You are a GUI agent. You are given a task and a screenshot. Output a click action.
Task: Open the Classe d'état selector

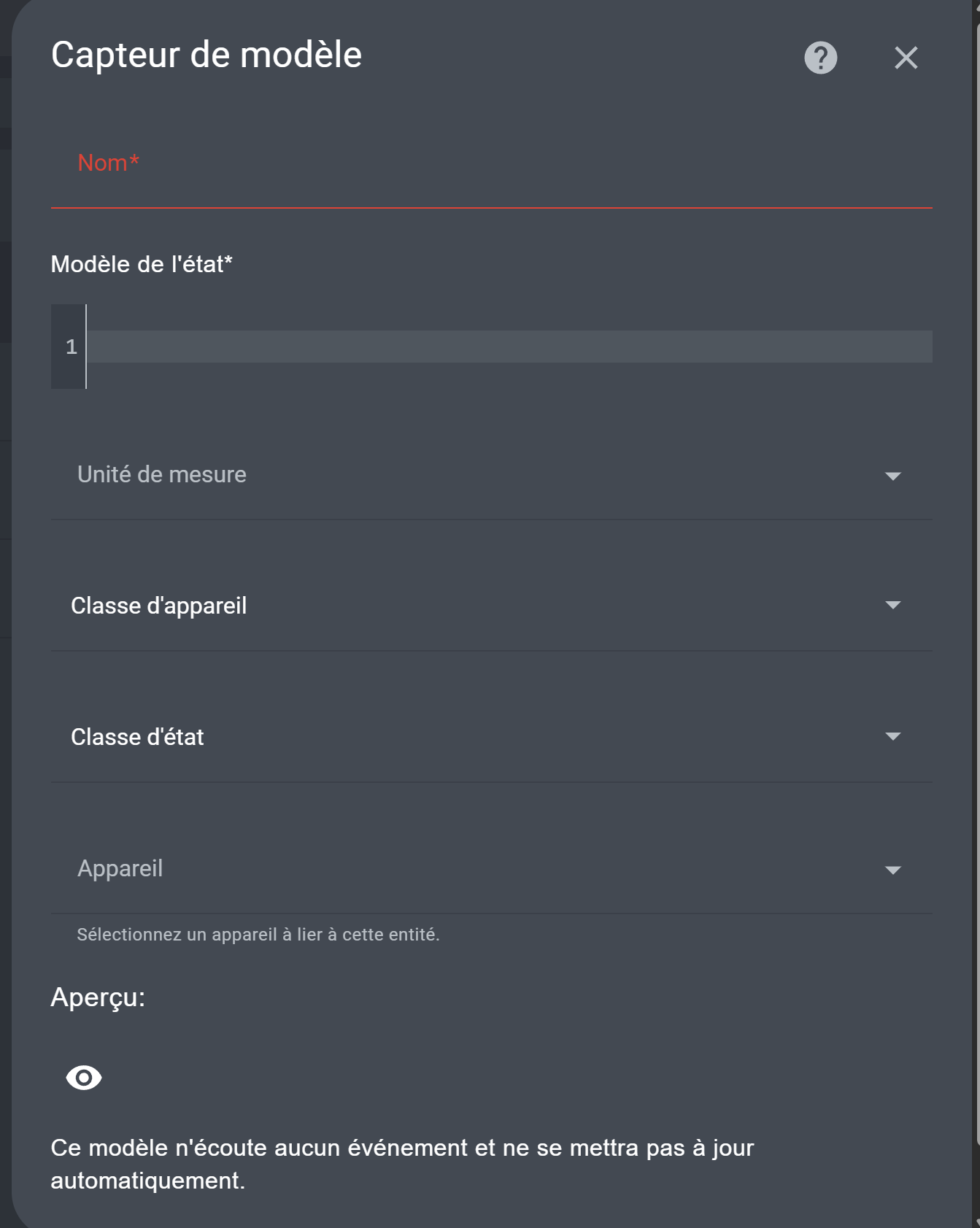[492, 737]
